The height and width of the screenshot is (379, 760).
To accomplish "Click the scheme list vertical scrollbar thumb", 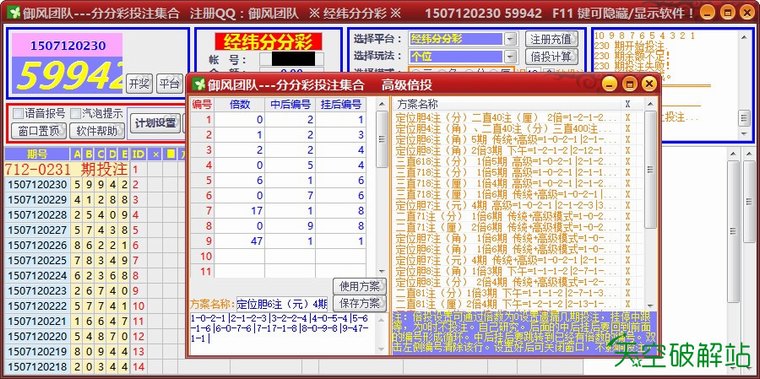I will (650, 170).
